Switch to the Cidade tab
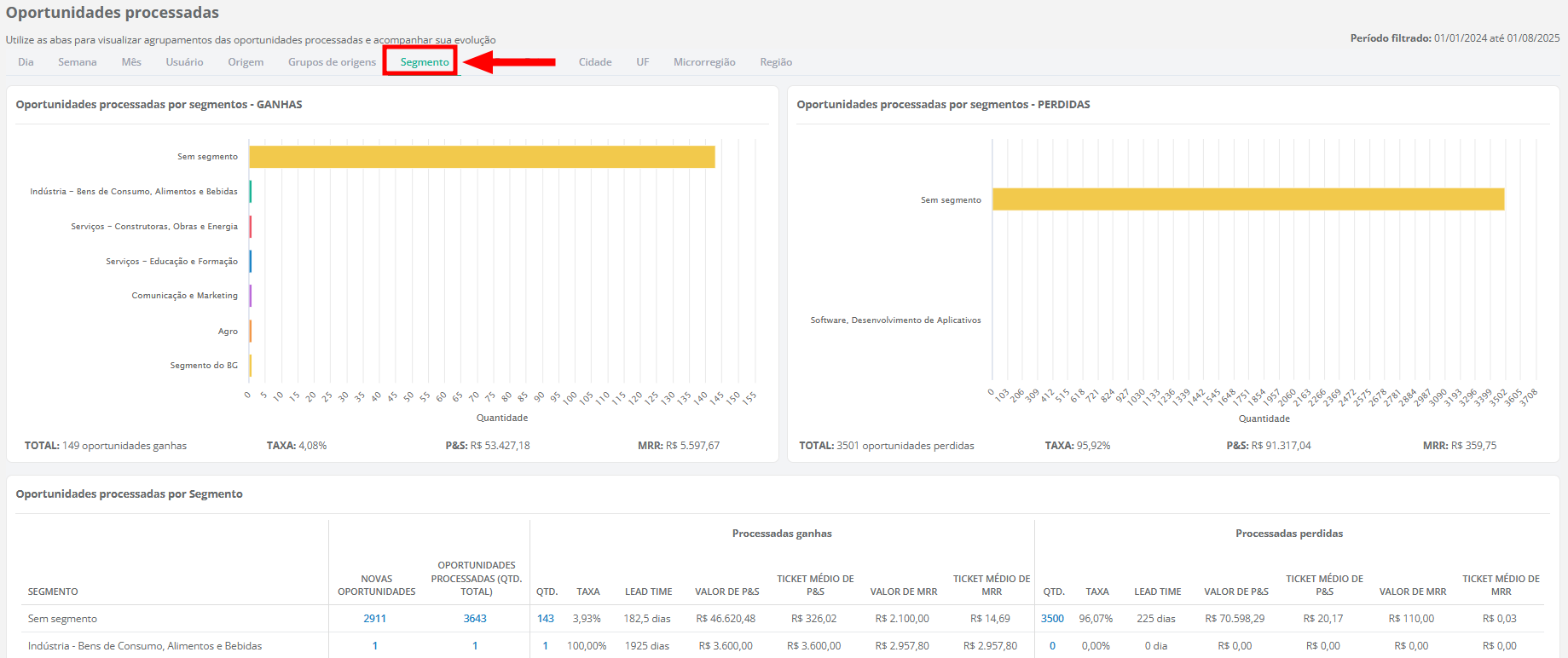This screenshot has height=658, width=1568. click(595, 62)
